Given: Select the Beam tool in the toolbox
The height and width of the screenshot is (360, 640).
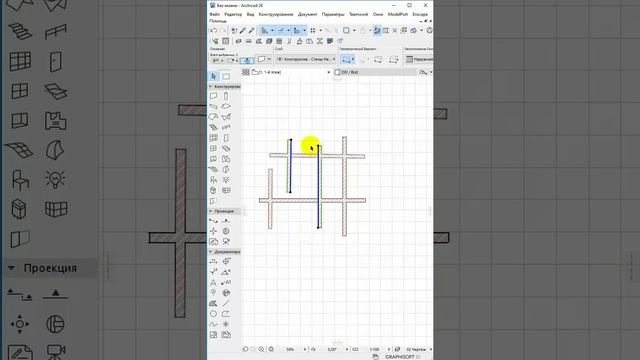Looking at the screenshot, I should [x=213, y=107].
